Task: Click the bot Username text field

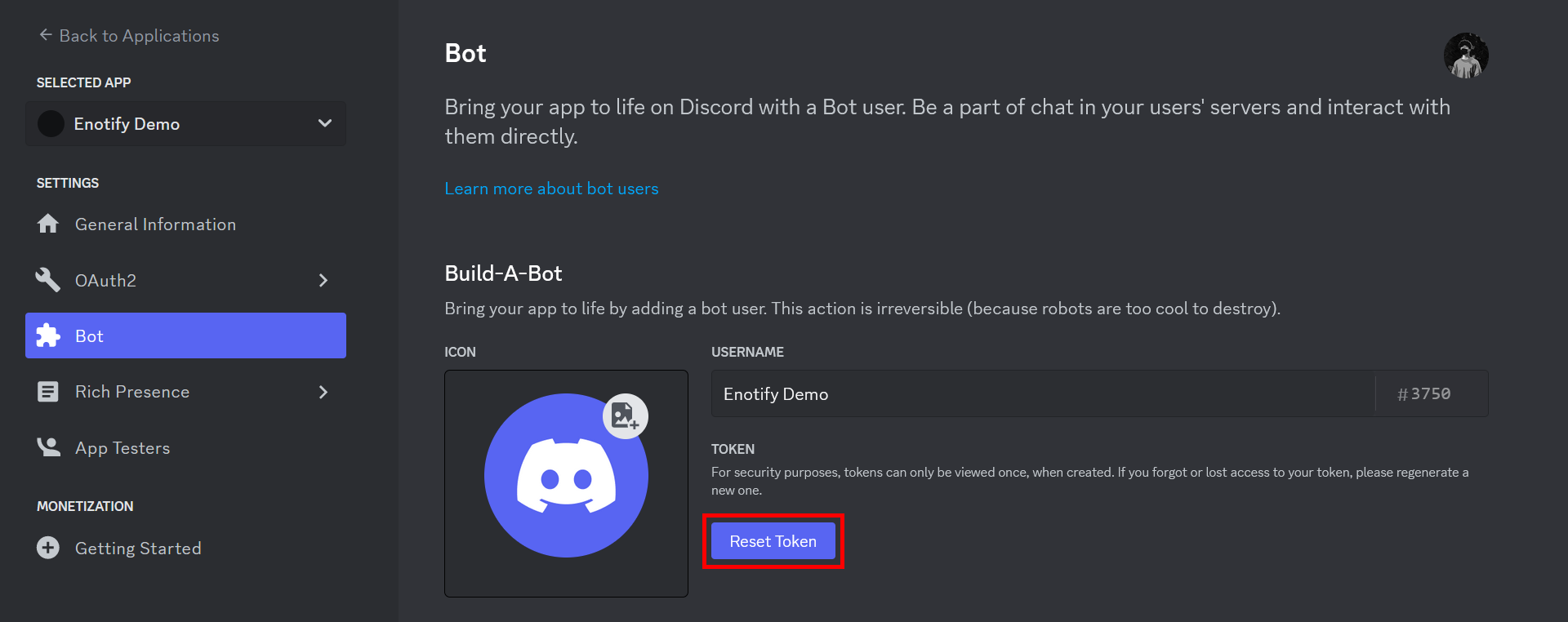Action: [1043, 394]
